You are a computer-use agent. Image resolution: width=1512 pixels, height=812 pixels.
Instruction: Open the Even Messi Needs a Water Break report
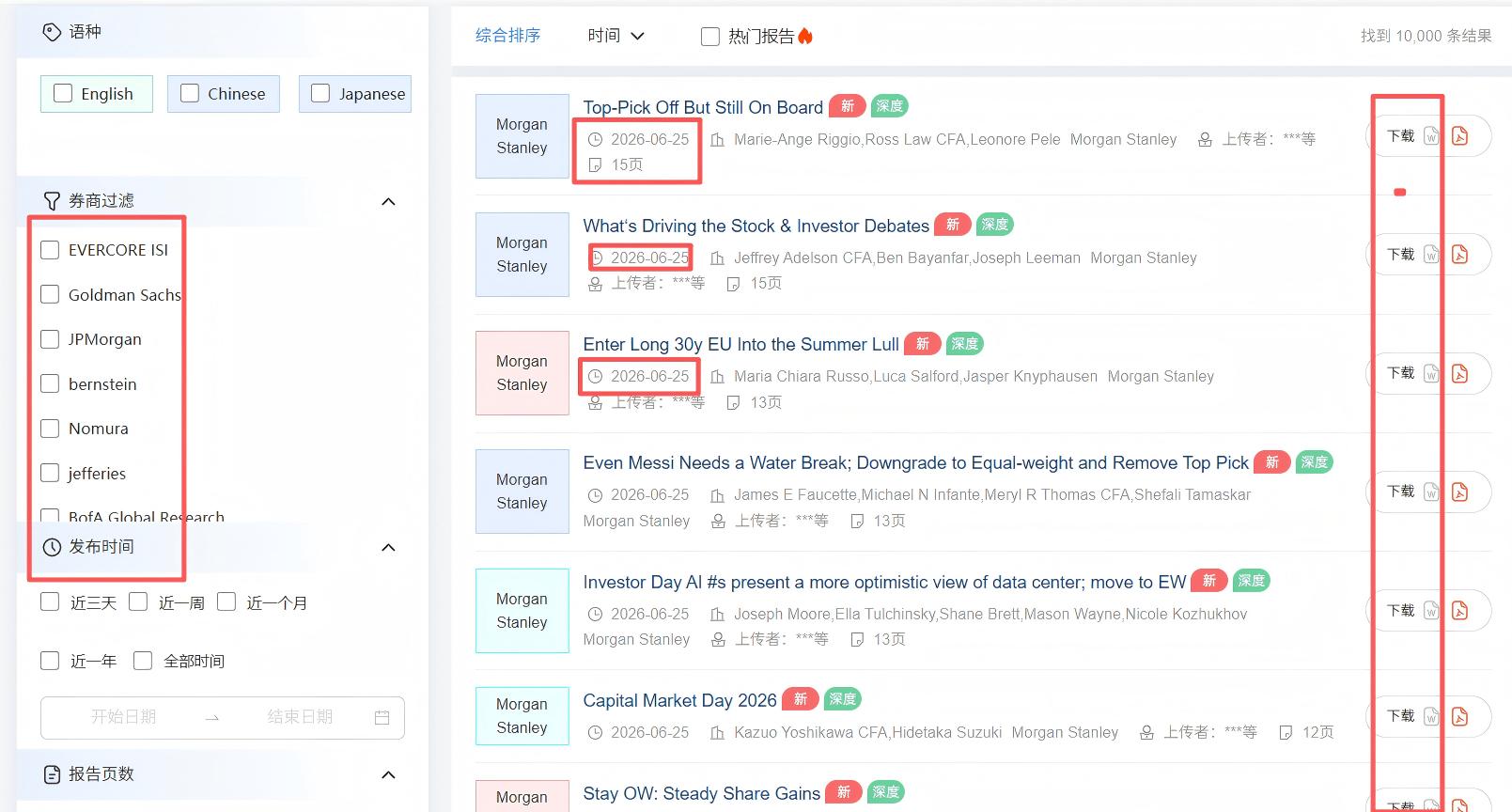pos(915,462)
